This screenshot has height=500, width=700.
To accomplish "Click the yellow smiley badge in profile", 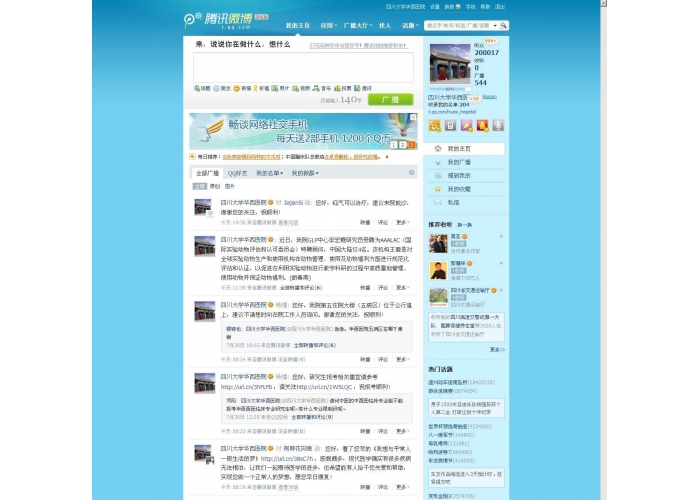I will (x=435, y=125).
